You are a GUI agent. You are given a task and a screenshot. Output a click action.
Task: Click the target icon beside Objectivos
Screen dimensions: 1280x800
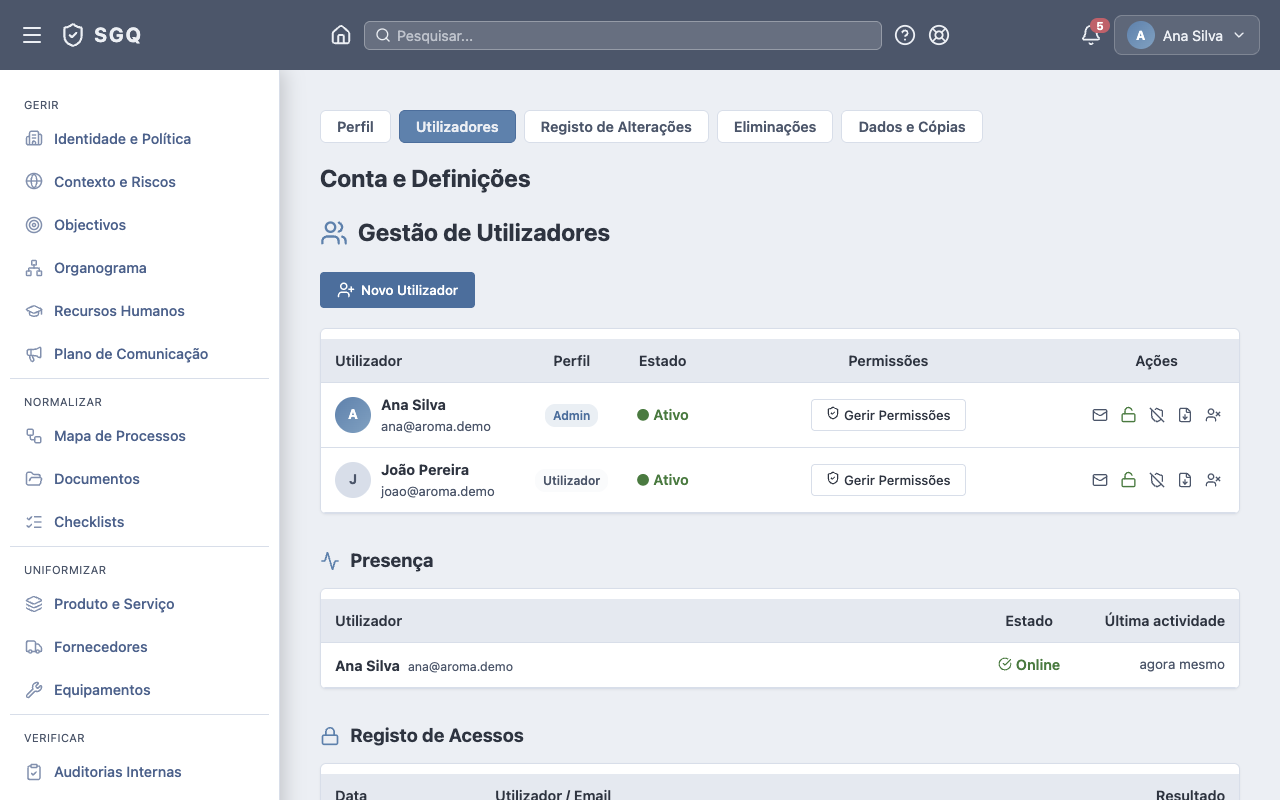click(x=34, y=224)
